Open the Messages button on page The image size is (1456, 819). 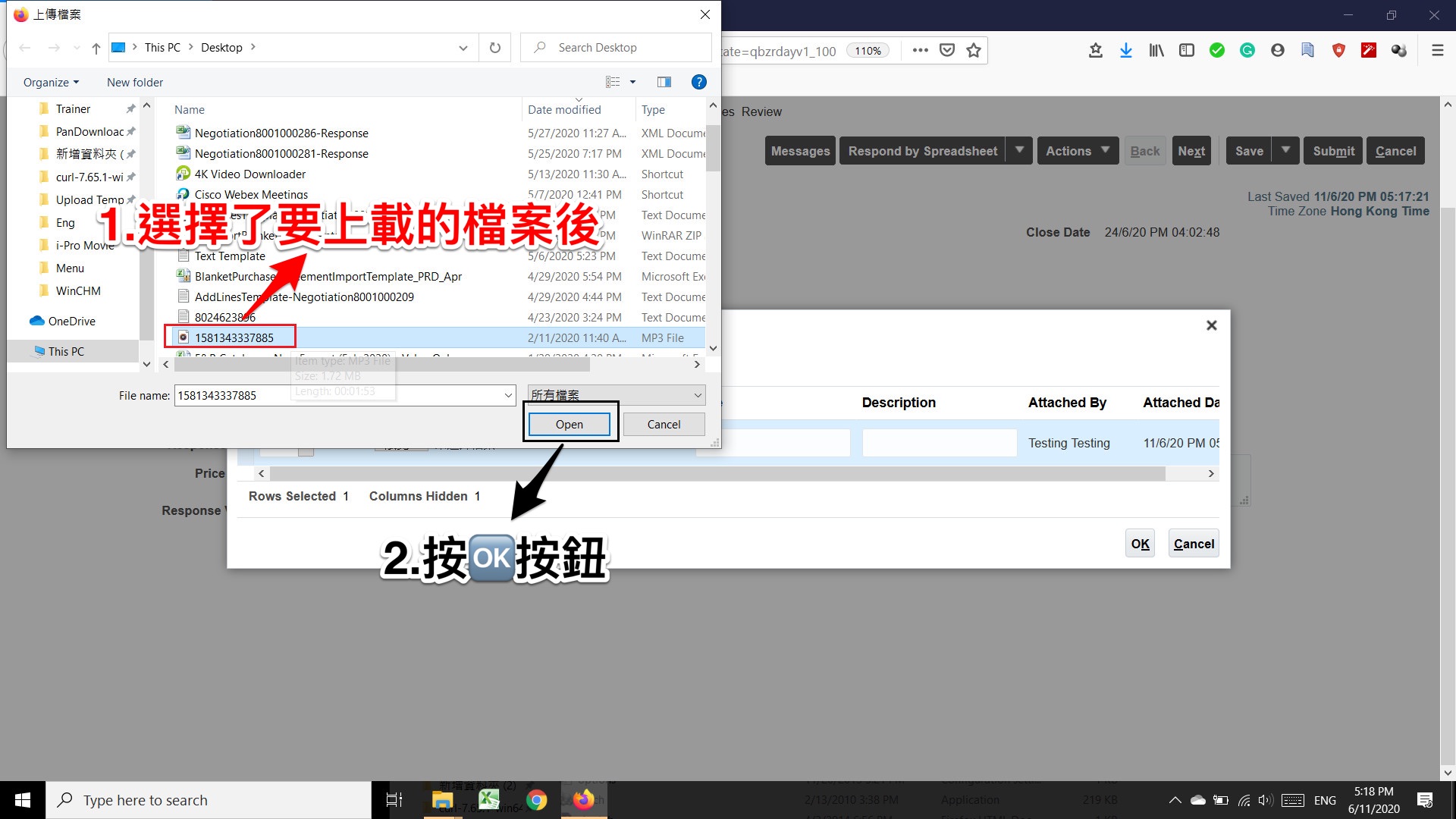click(800, 151)
